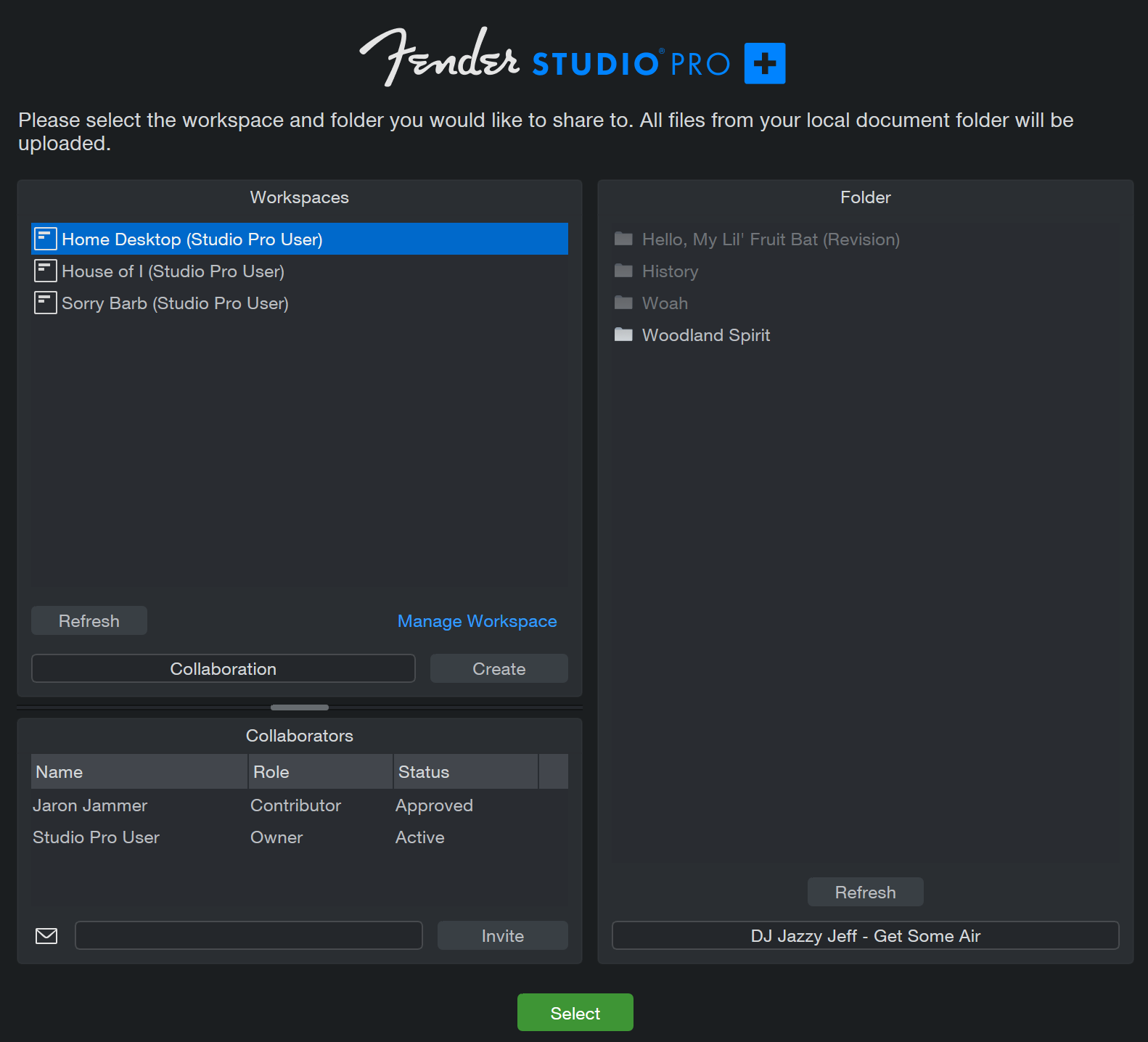Click the Woah folder icon

(x=623, y=303)
